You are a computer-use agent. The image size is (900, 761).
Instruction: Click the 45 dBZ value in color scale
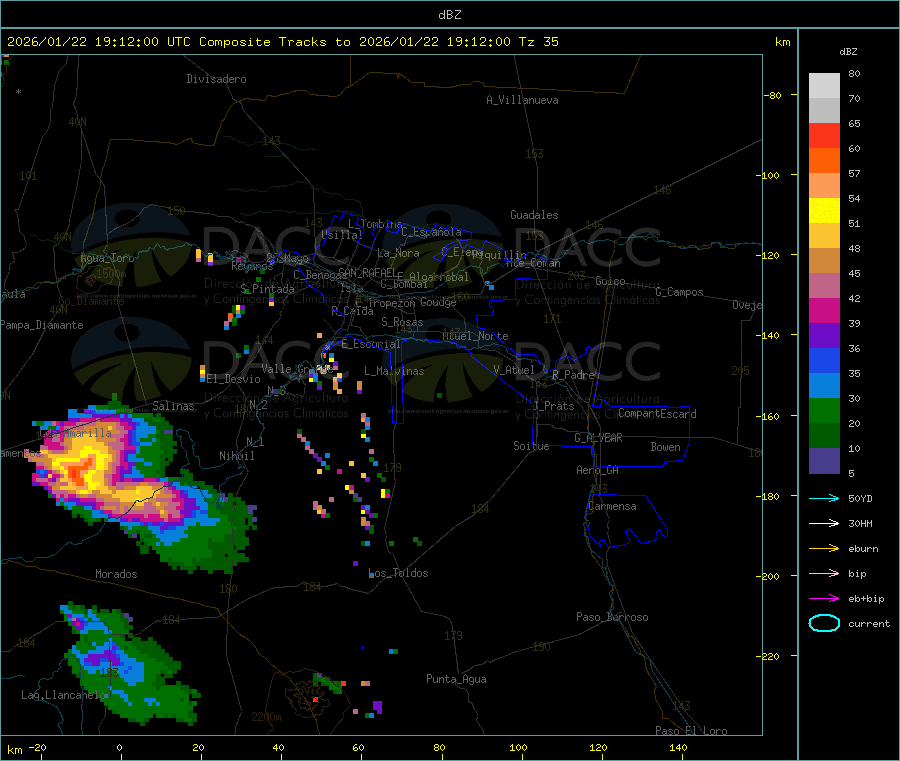click(x=854, y=273)
